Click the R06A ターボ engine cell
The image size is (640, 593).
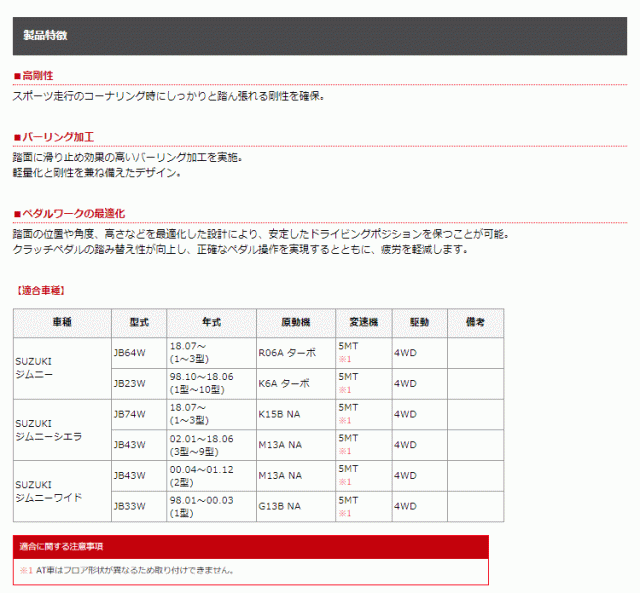pyautogui.click(x=286, y=353)
